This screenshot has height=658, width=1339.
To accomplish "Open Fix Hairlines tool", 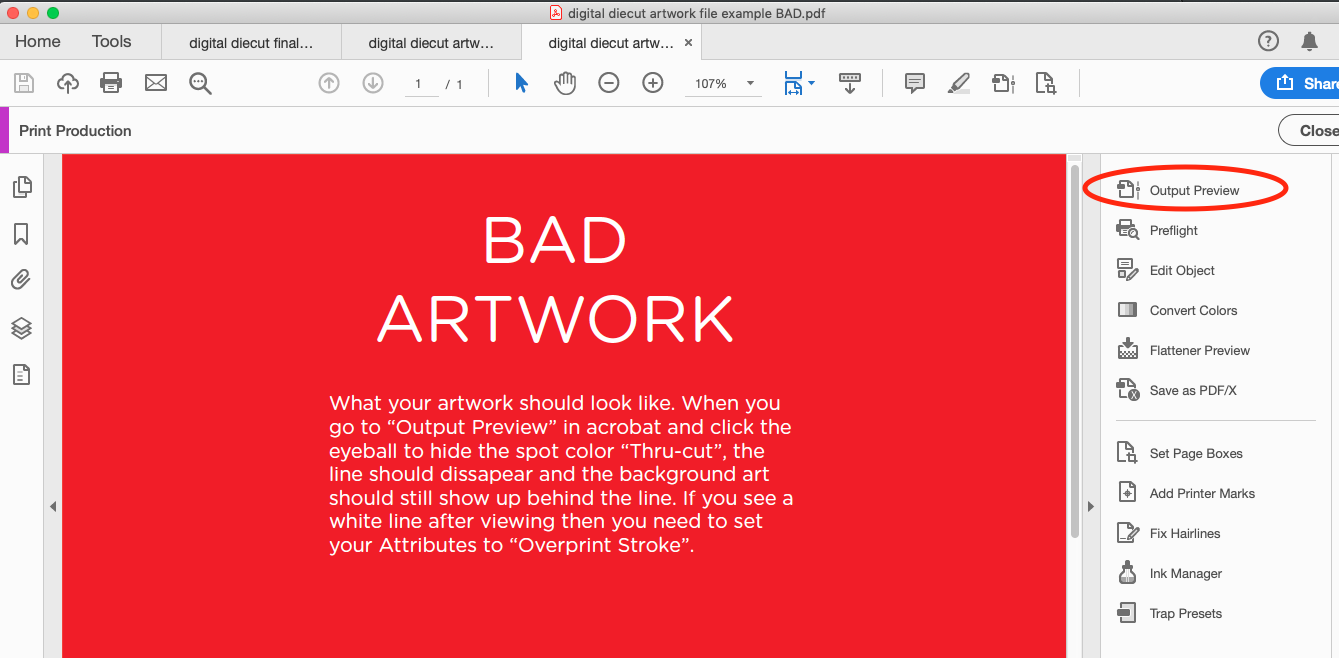I will click(x=1169, y=533).
